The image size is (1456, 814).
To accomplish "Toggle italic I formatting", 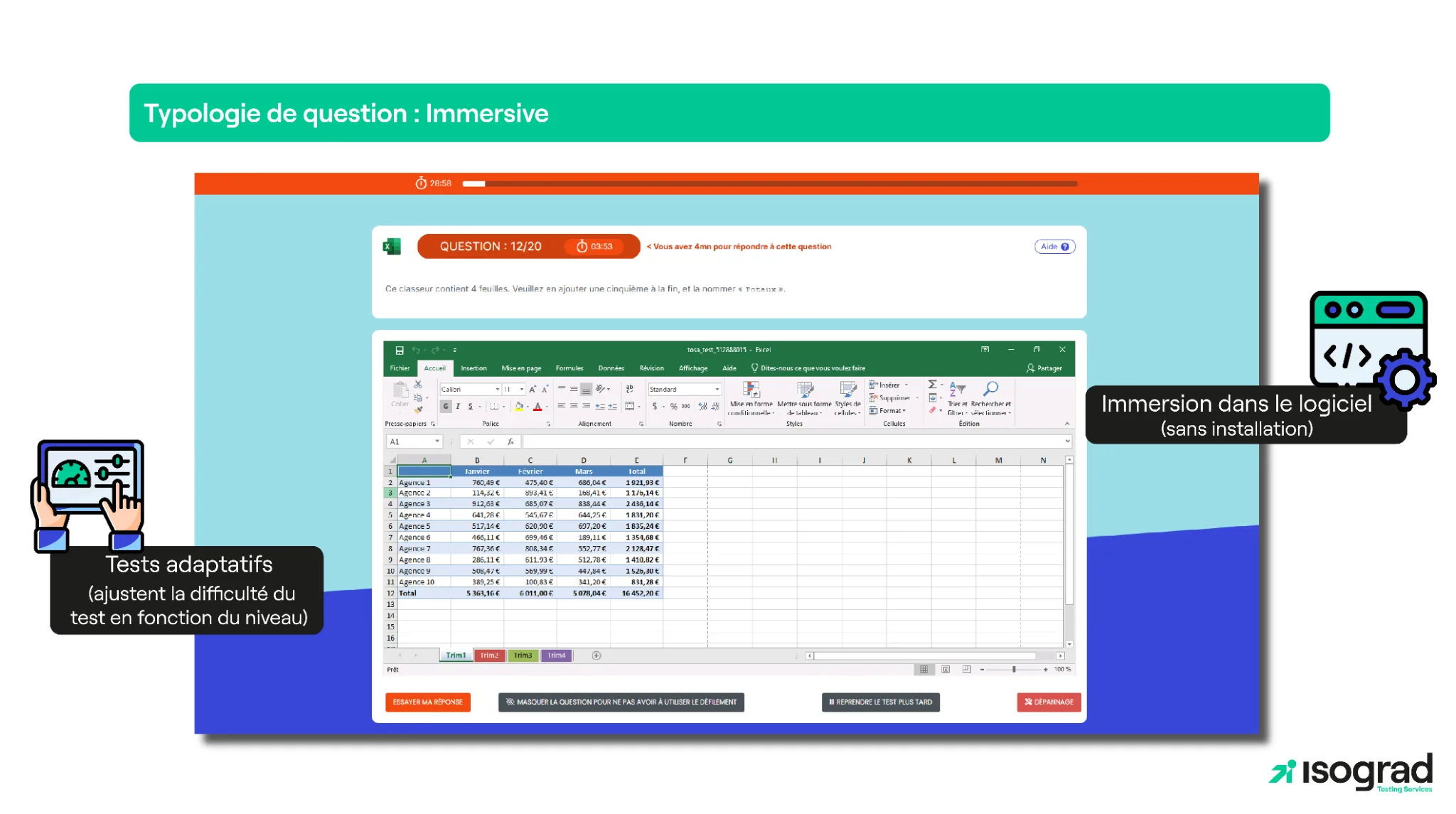I will [x=458, y=407].
